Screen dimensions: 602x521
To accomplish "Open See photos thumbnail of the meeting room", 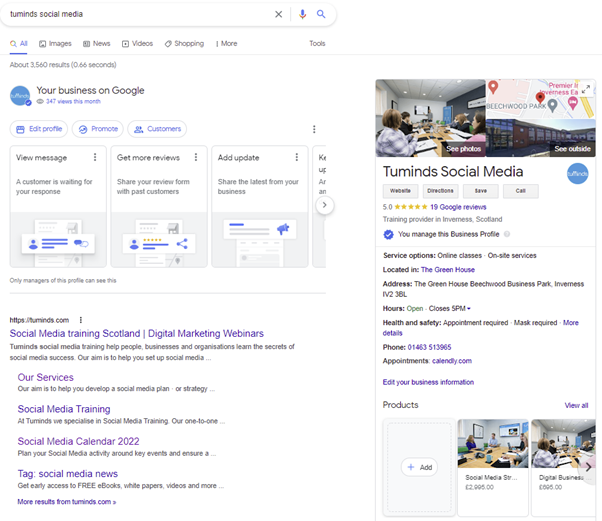I will (x=431, y=118).
